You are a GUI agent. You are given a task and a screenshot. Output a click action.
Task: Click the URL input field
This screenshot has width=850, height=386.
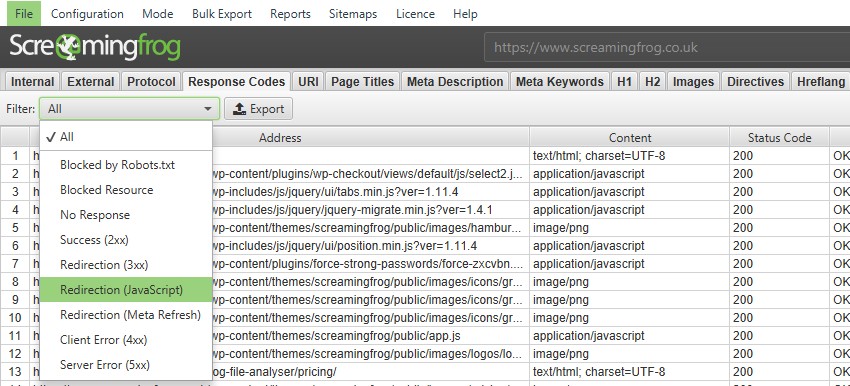667,47
